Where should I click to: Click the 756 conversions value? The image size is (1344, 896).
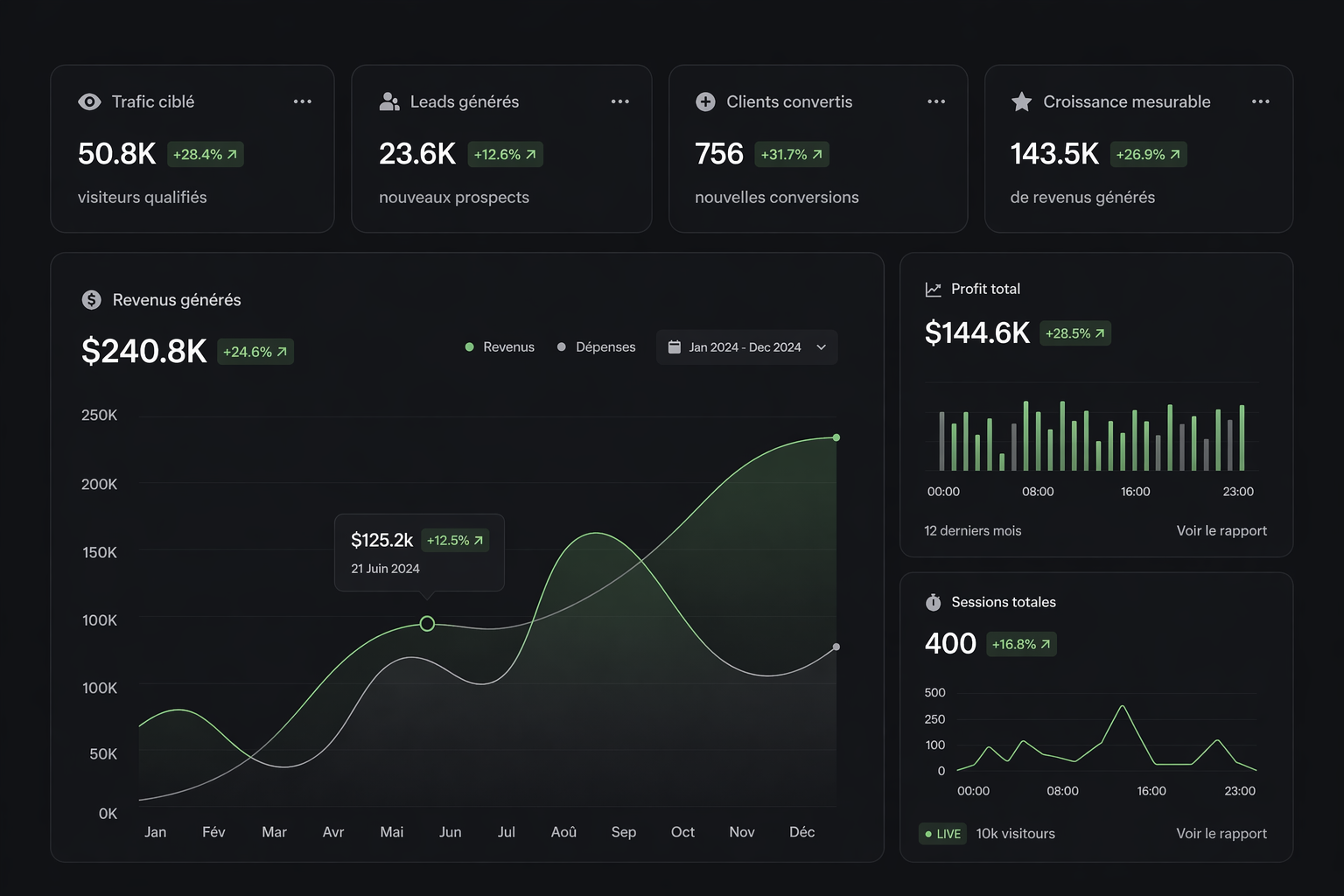click(718, 154)
